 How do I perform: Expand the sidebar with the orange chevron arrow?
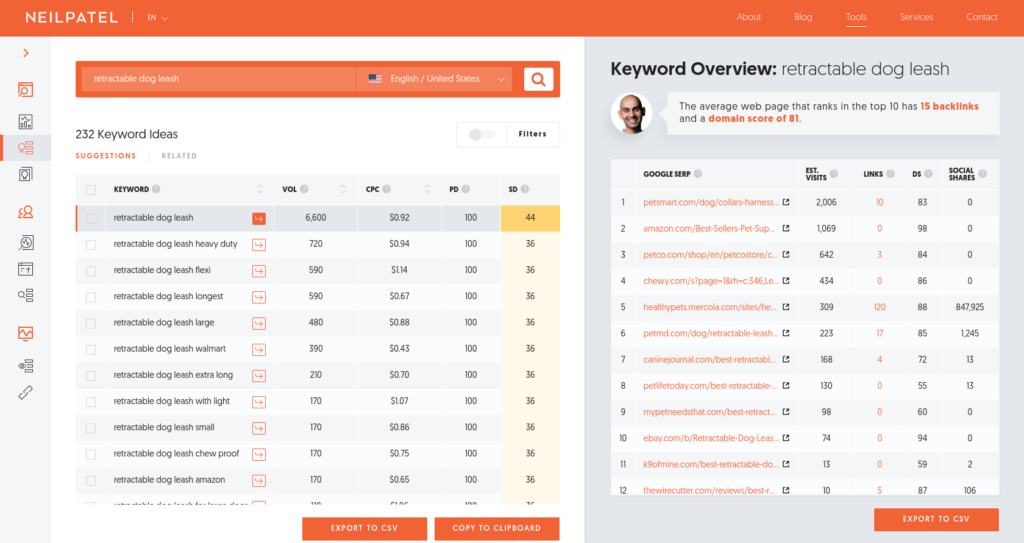26,53
